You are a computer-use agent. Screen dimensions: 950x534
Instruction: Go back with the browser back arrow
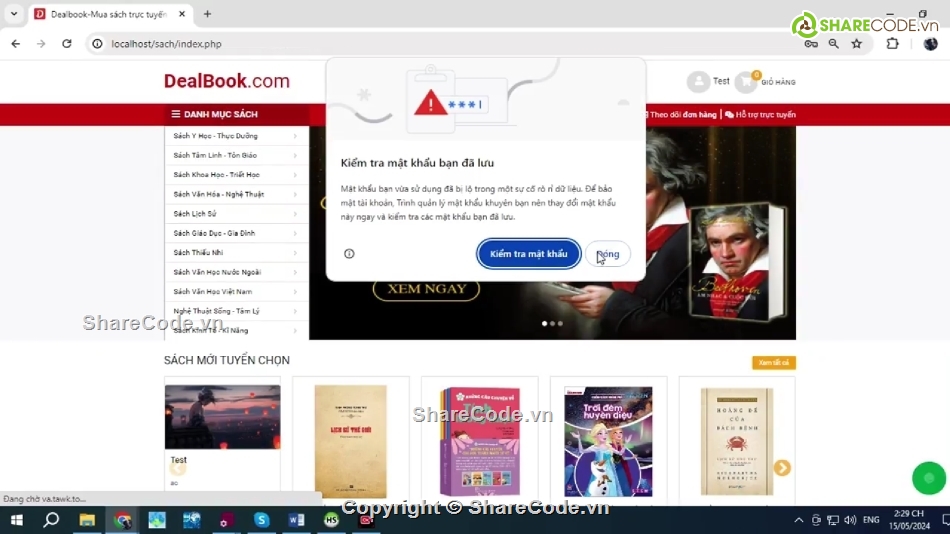coord(16,44)
